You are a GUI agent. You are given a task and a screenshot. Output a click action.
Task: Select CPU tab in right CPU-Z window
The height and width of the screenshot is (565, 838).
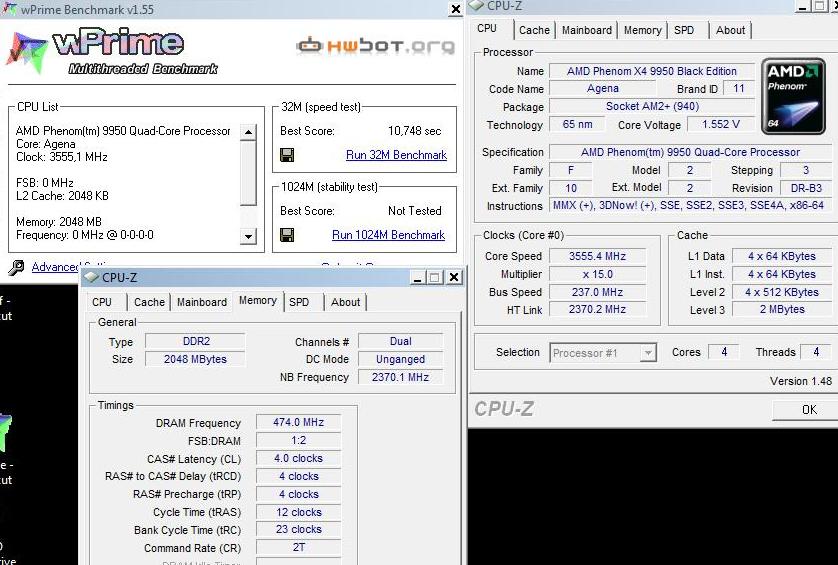[x=487, y=28]
